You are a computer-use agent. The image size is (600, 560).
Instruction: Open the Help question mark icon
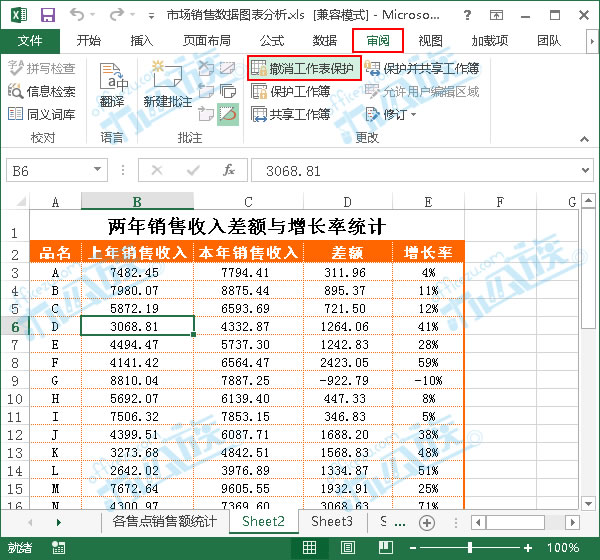(467, 15)
